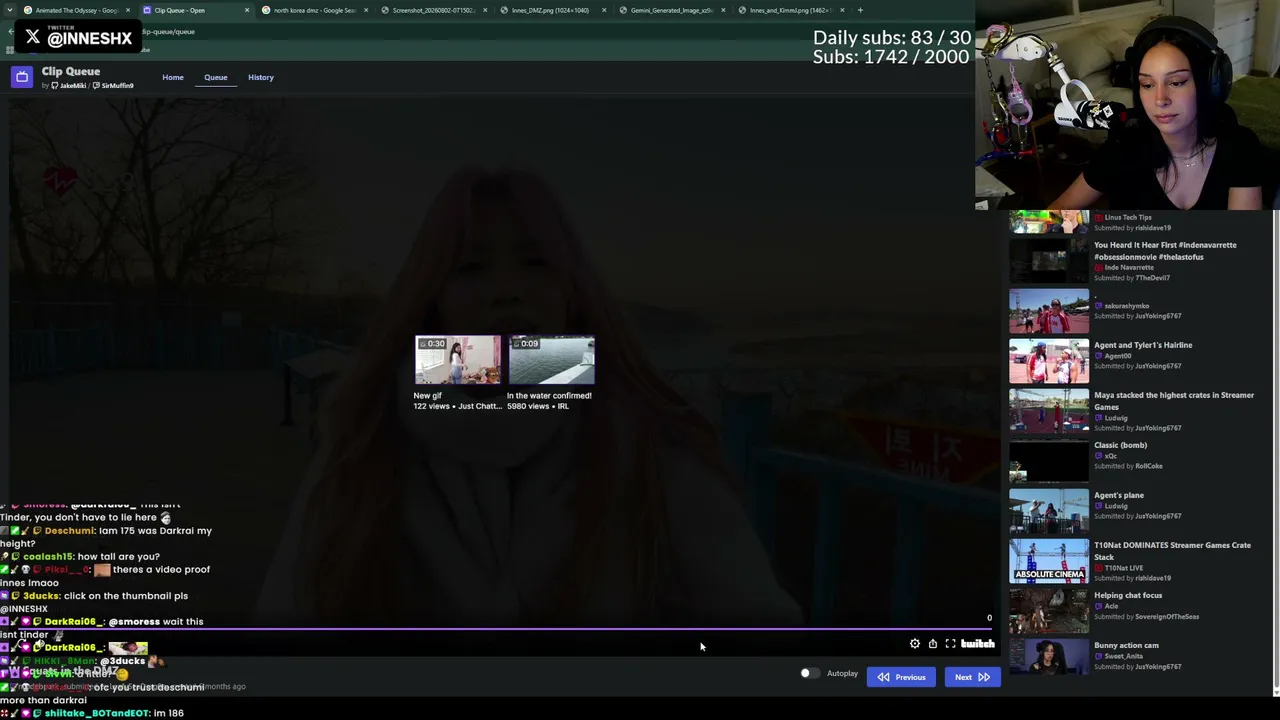The height and width of the screenshot is (720, 1280).
Task: Click the Clip Queue page title
Action: click(71, 72)
